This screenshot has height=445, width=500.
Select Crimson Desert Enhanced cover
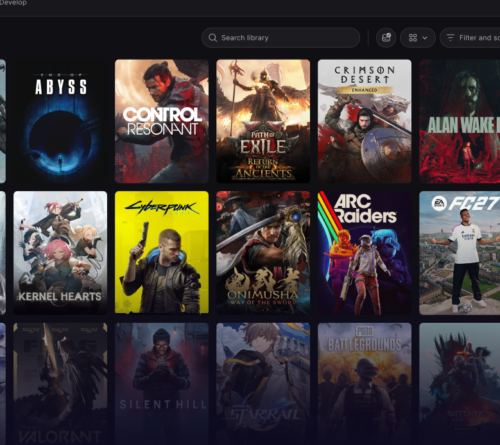click(x=364, y=121)
